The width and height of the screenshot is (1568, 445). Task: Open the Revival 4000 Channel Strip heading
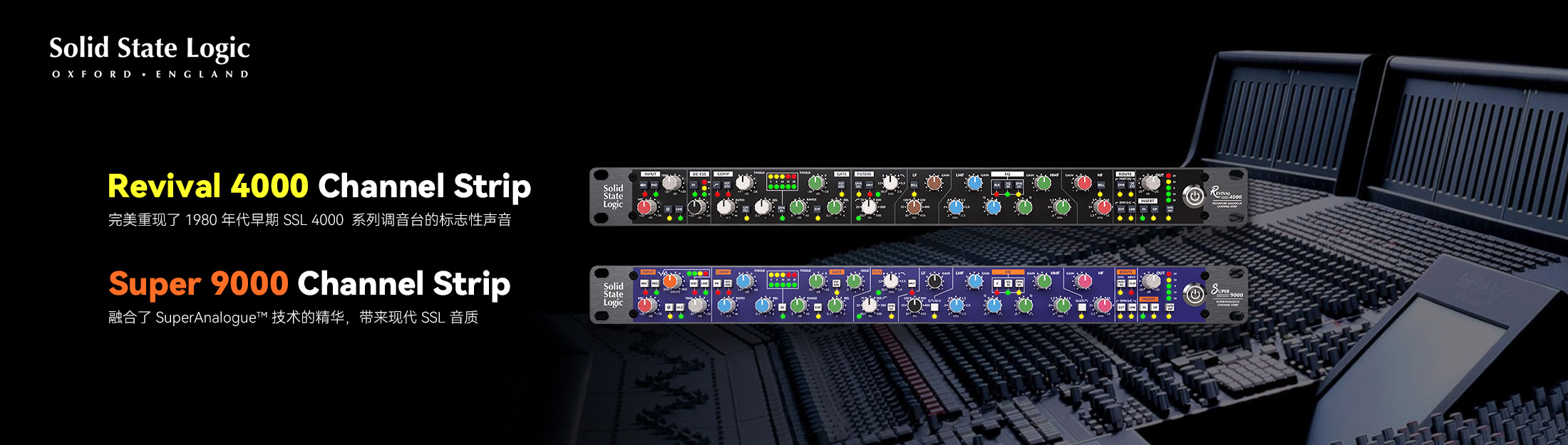point(319,187)
